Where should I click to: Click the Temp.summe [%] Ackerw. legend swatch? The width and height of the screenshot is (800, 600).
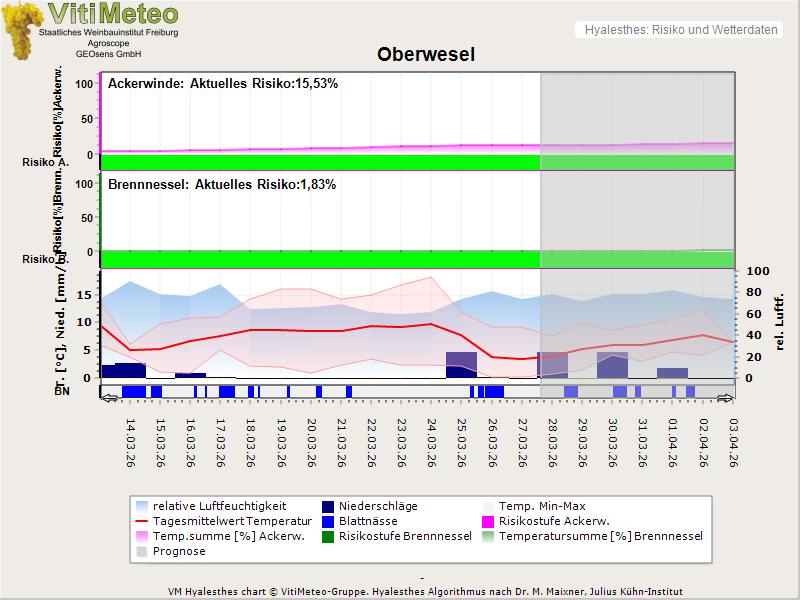click(144, 536)
